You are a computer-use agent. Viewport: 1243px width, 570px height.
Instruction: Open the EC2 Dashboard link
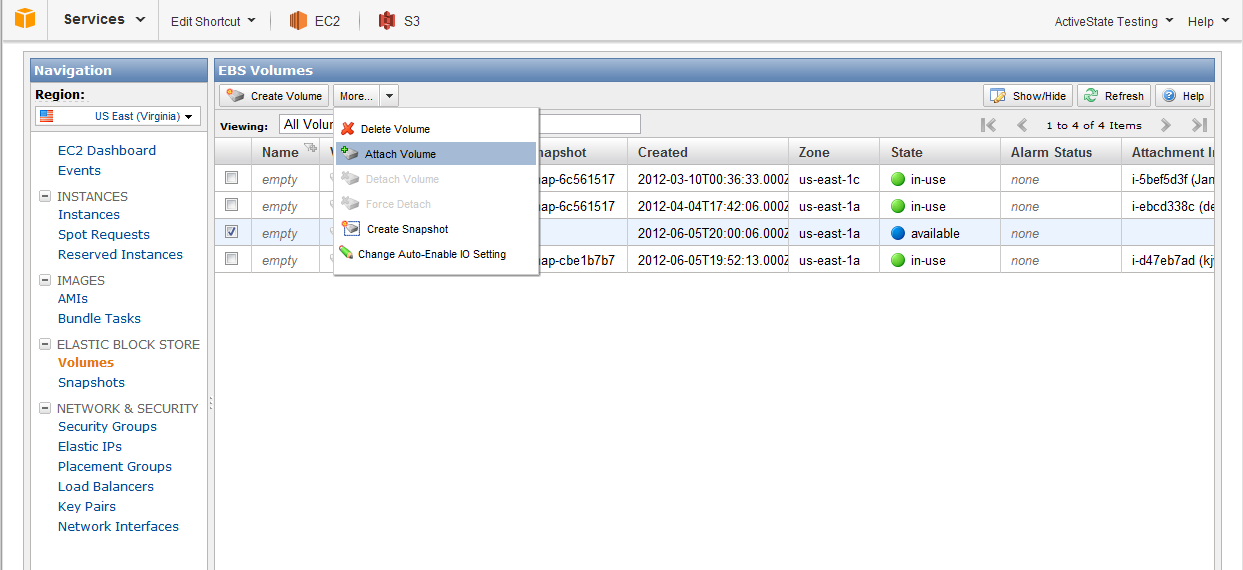pos(107,150)
